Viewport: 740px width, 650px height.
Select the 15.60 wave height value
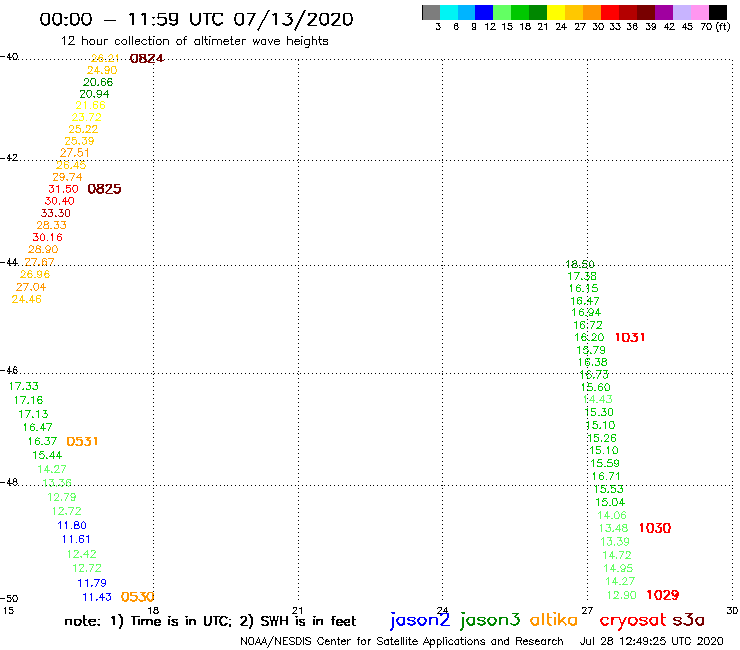[596, 387]
